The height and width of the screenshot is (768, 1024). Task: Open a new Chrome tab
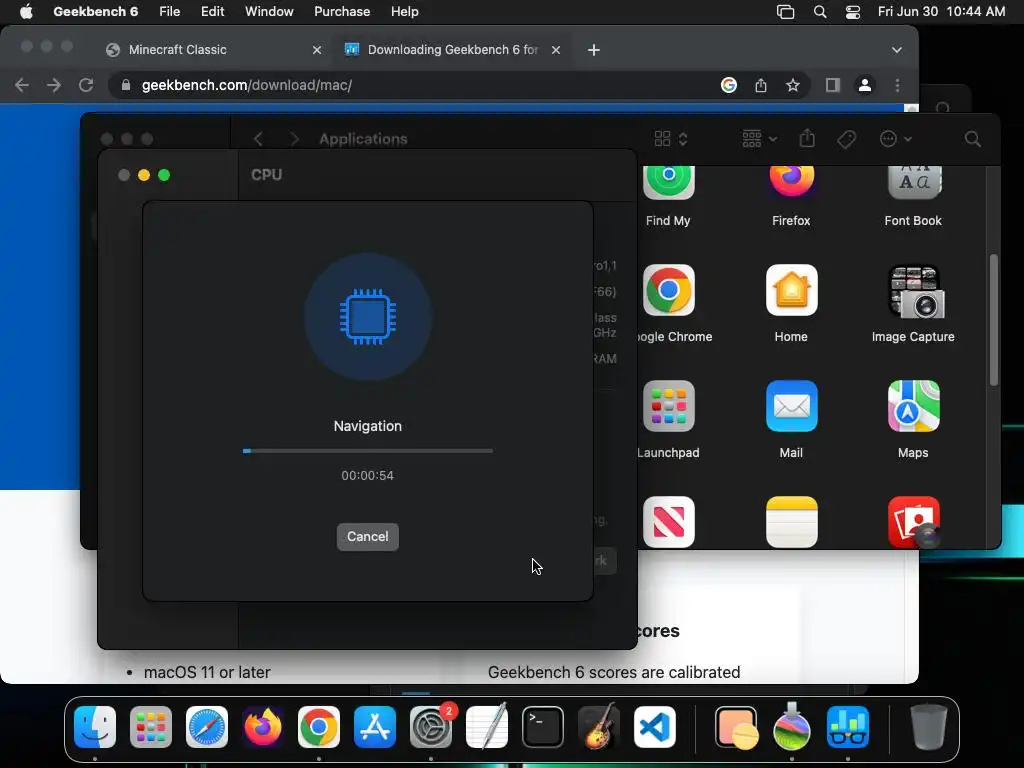click(x=594, y=50)
